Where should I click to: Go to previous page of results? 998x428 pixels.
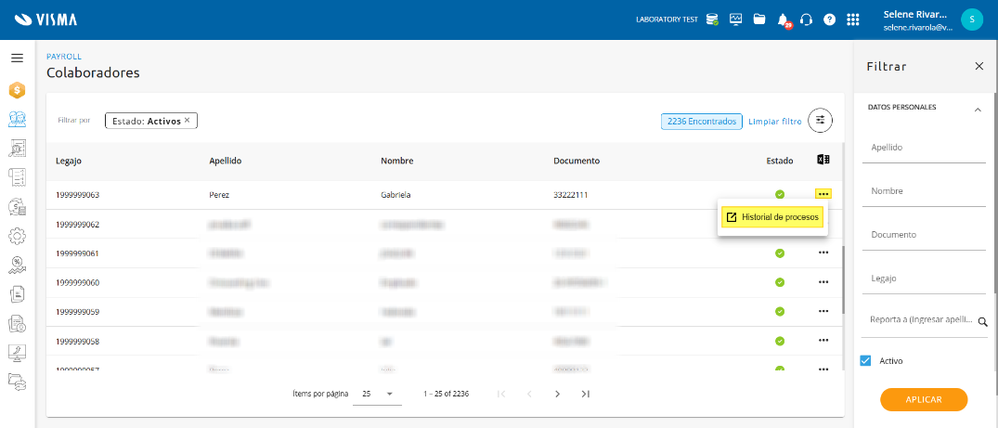tap(529, 394)
